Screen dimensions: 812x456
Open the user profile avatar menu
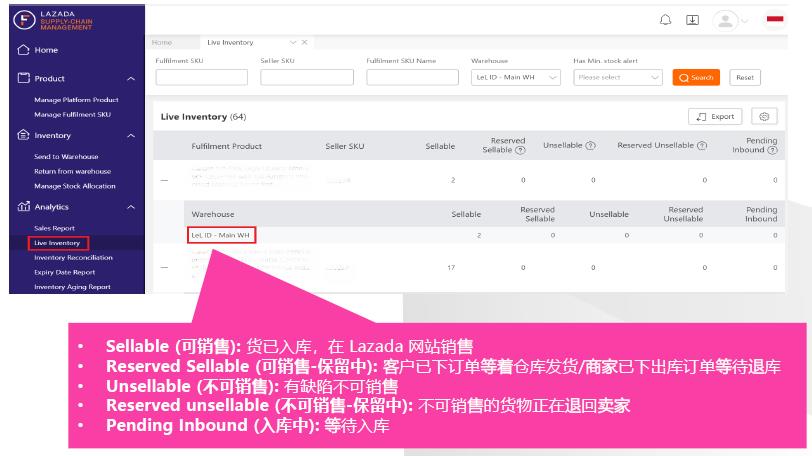point(725,21)
